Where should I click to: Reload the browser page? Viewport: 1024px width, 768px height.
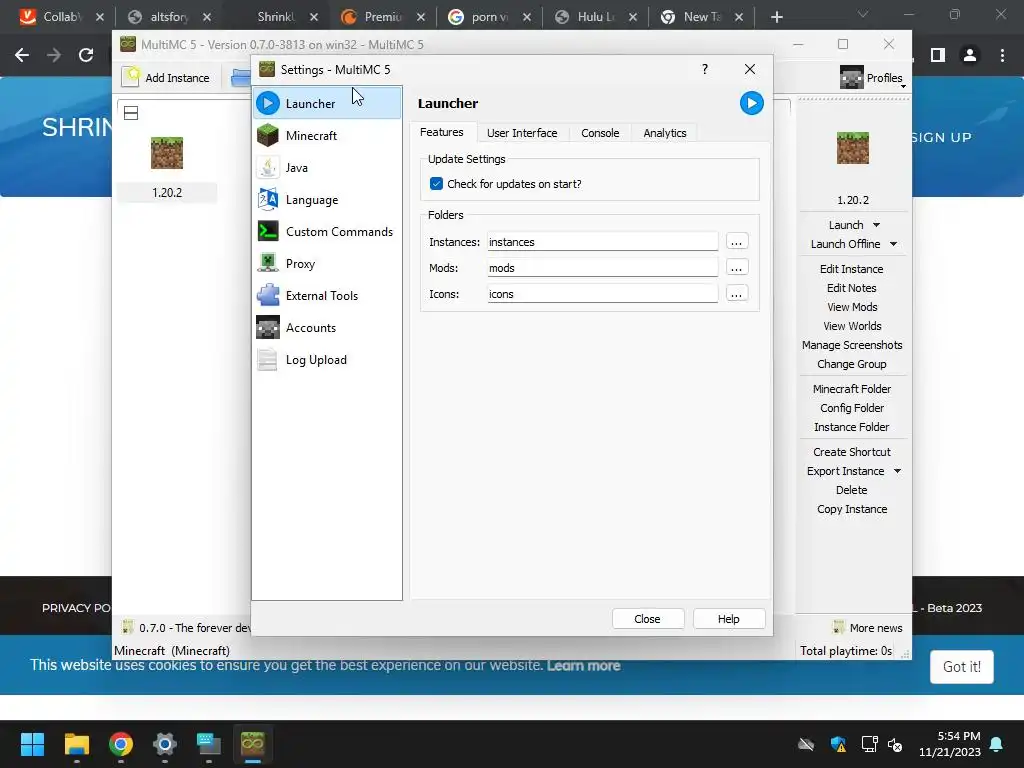click(x=86, y=56)
